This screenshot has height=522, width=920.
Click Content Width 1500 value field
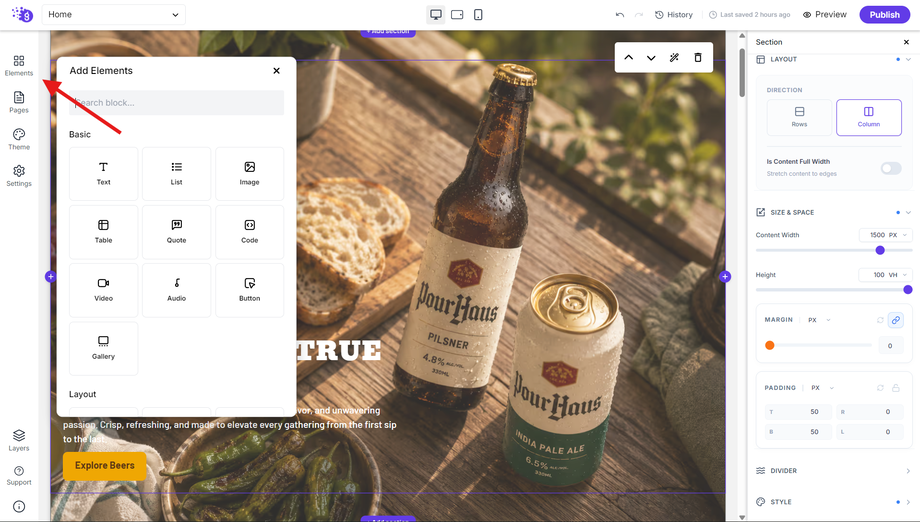click(877, 235)
